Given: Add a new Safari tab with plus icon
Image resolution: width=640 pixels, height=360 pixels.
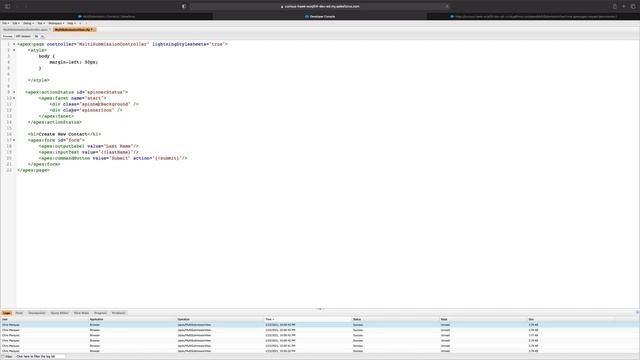Looking at the screenshot, I should [624, 6].
